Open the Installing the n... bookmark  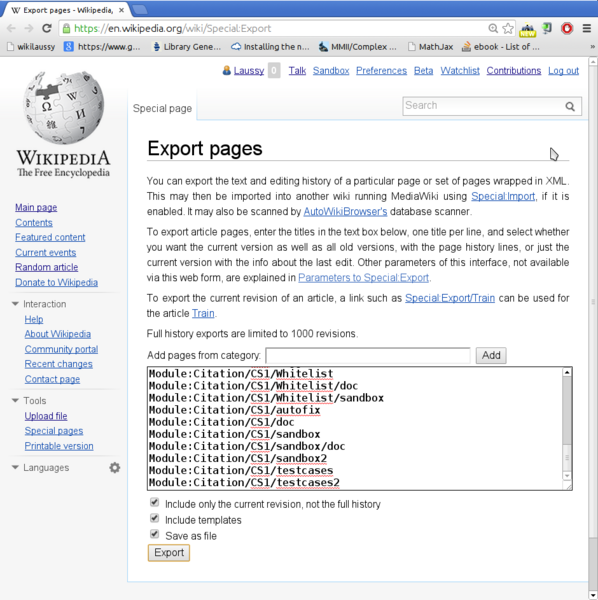[270, 47]
